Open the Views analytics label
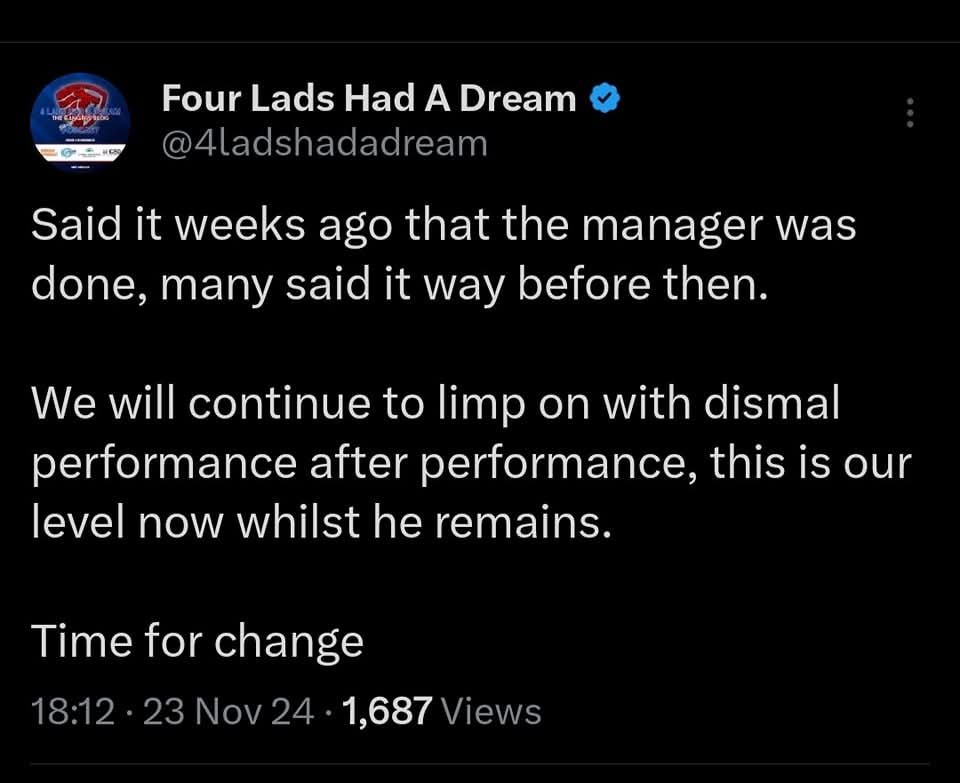The width and height of the screenshot is (960, 783). click(x=492, y=711)
